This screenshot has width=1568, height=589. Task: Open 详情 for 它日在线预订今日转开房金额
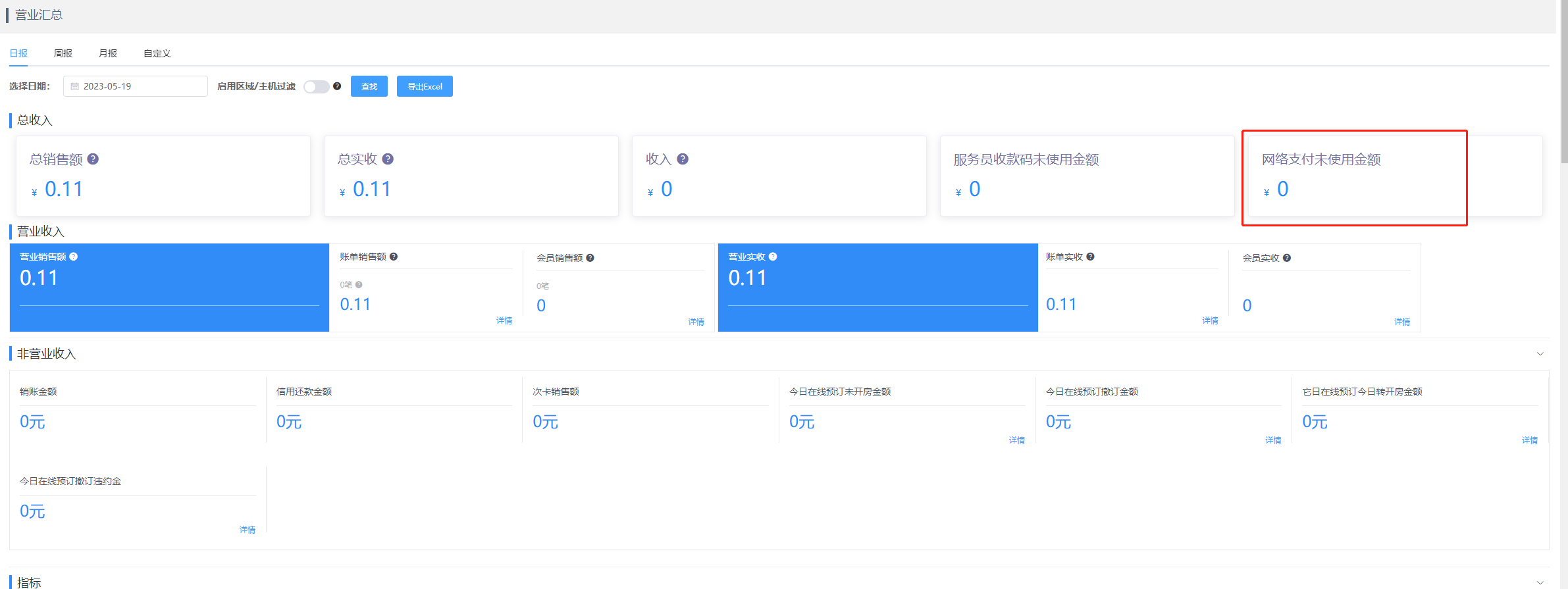pos(1530,440)
